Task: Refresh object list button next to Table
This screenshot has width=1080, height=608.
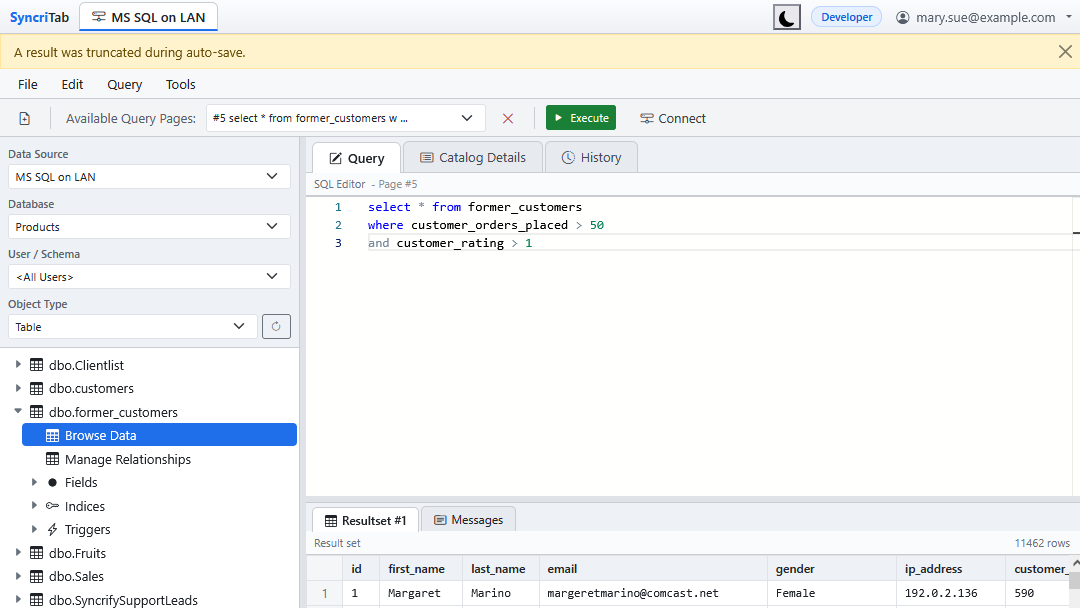Action: tap(276, 326)
